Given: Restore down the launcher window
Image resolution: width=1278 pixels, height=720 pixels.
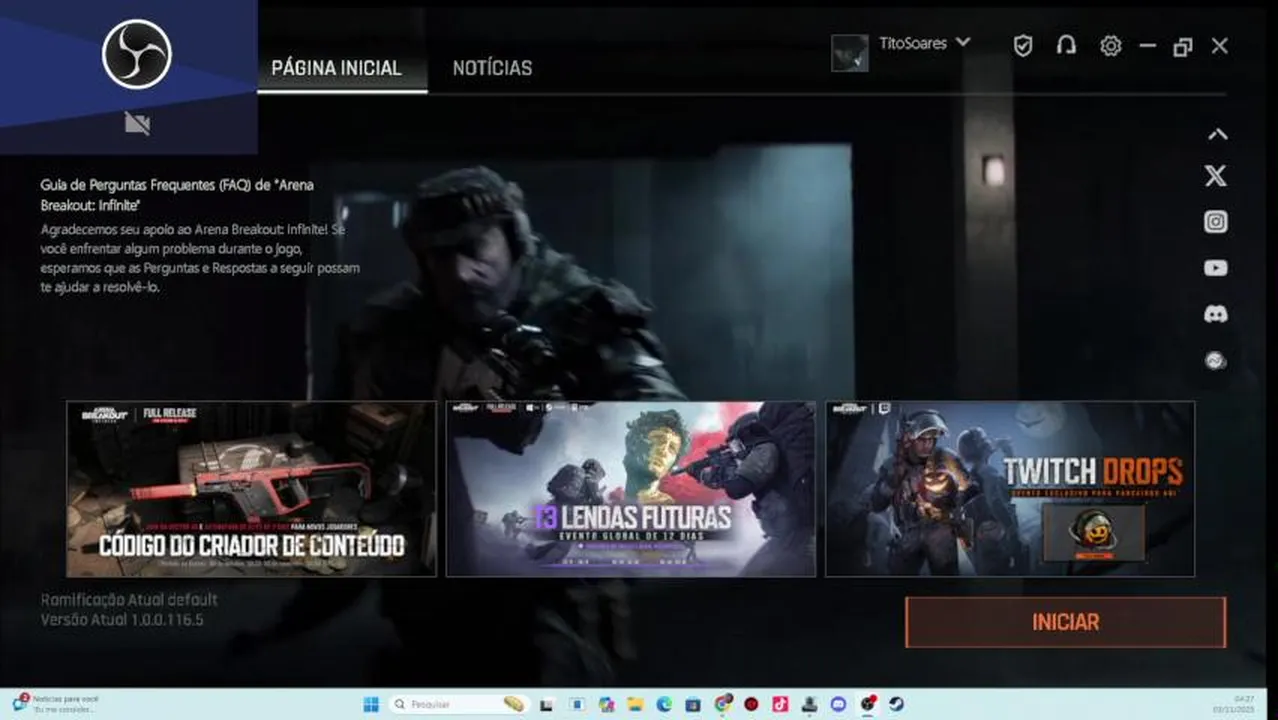Looking at the screenshot, I should point(1183,46).
